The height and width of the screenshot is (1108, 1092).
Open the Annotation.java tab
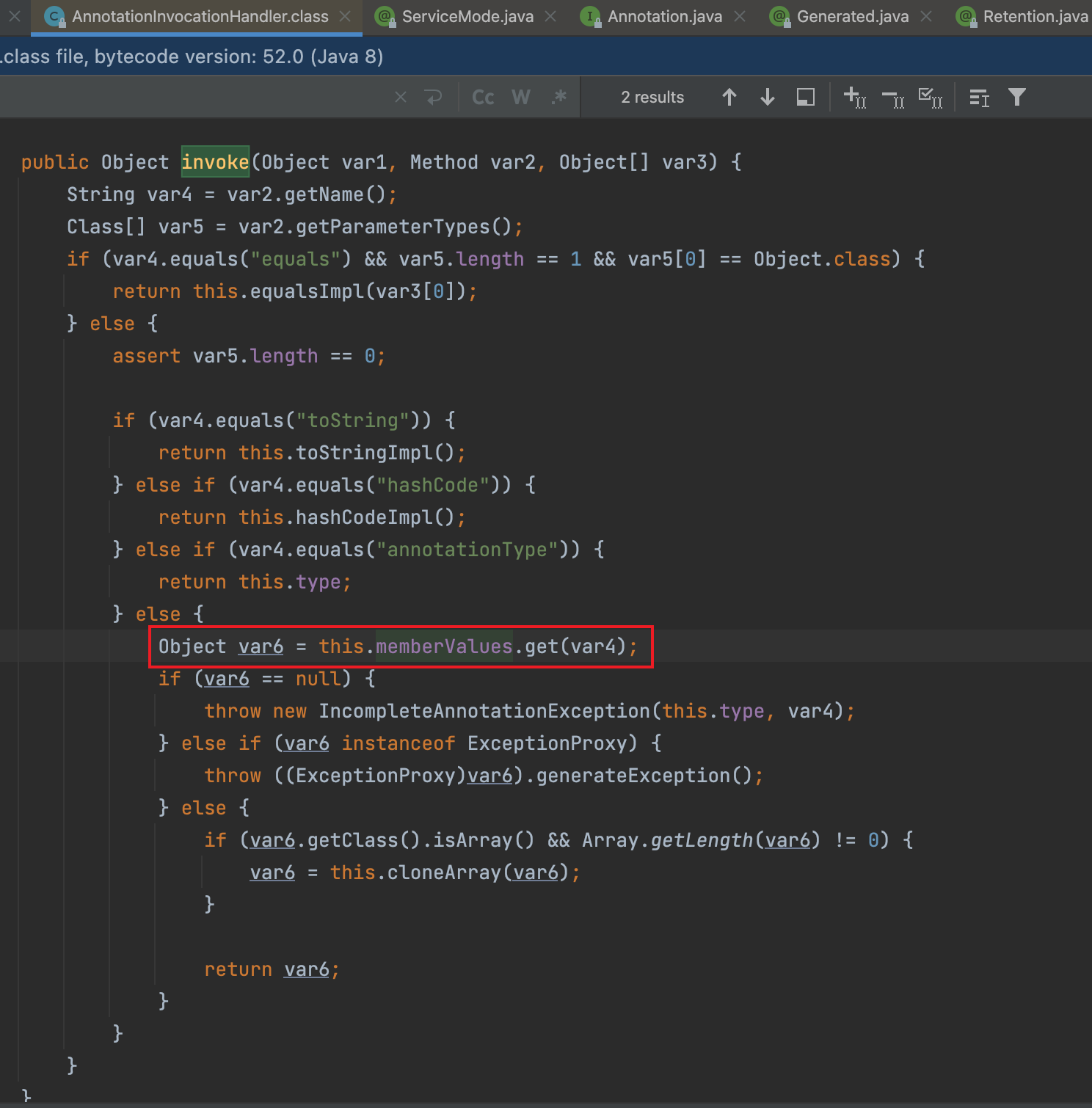pos(665,16)
